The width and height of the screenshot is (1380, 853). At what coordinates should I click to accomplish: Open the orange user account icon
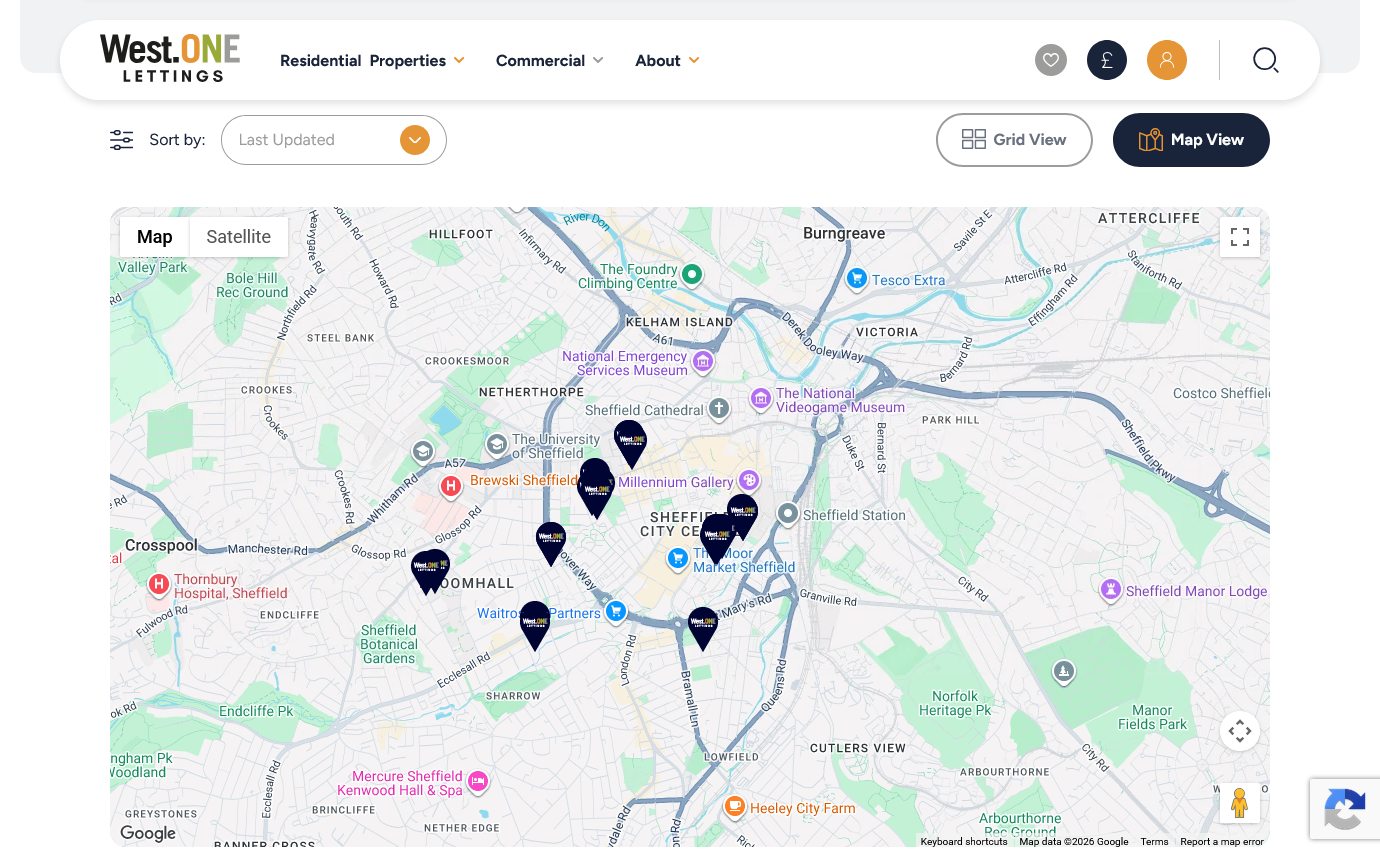tap(1167, 60)
